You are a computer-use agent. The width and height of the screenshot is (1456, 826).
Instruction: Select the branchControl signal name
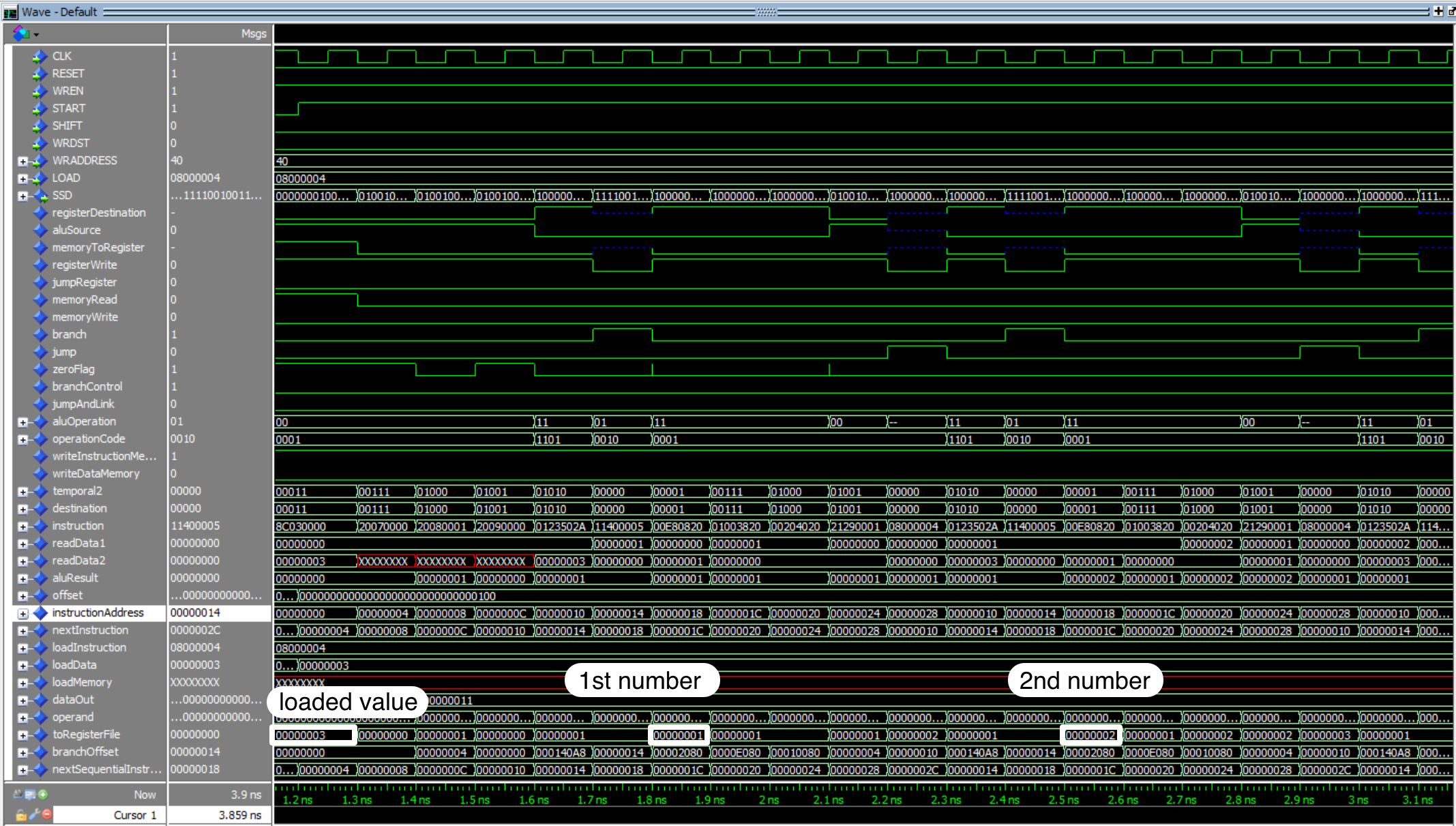pos(87,387)
